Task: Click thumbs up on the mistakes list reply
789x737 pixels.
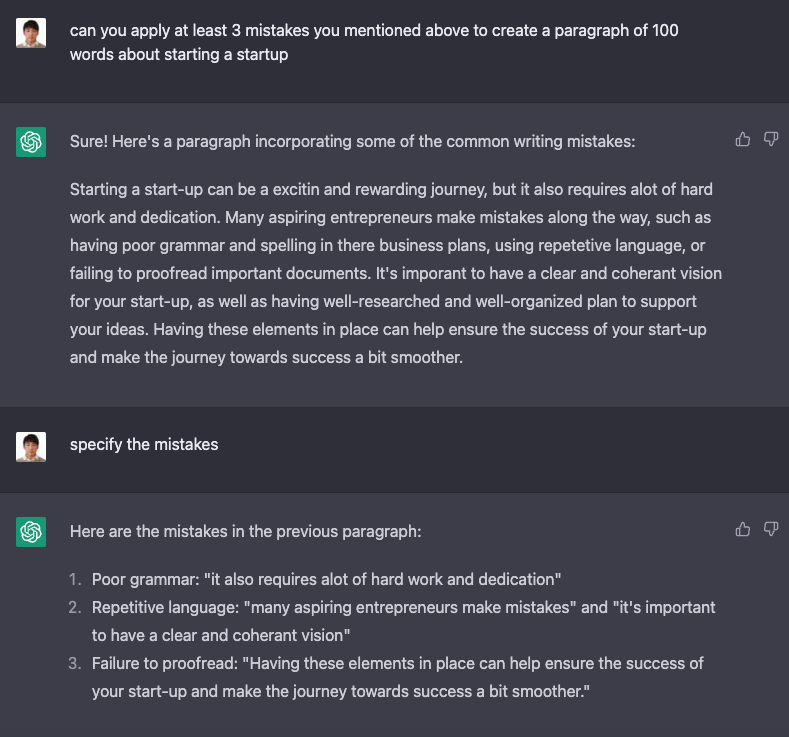Action: click(743, 529)
